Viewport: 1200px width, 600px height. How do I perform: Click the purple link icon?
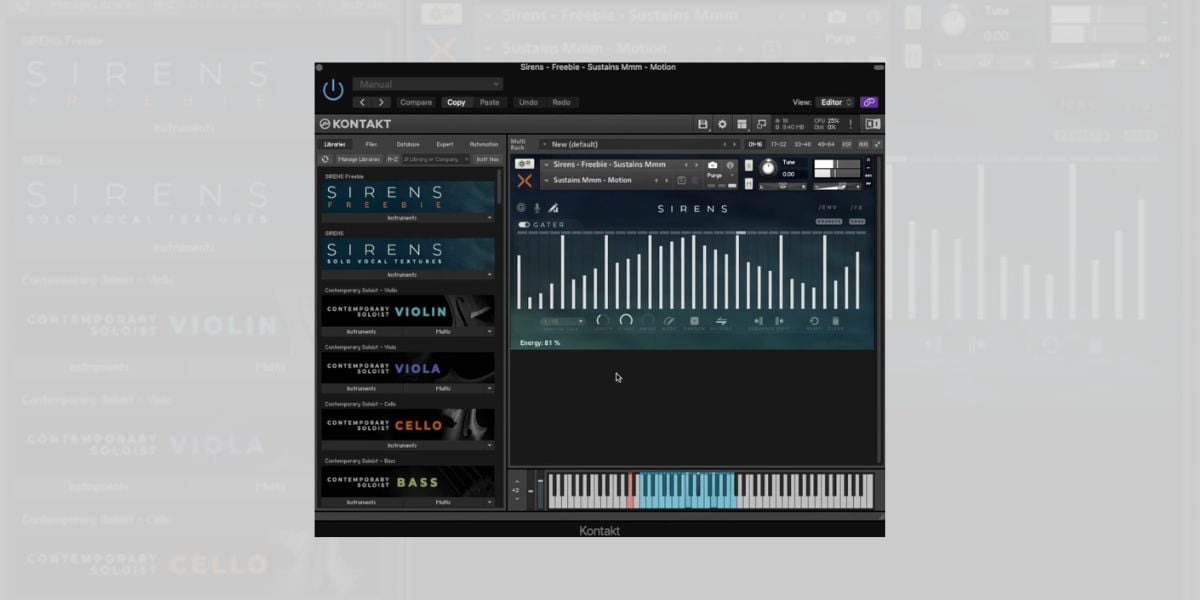click(x=868, y=102)
